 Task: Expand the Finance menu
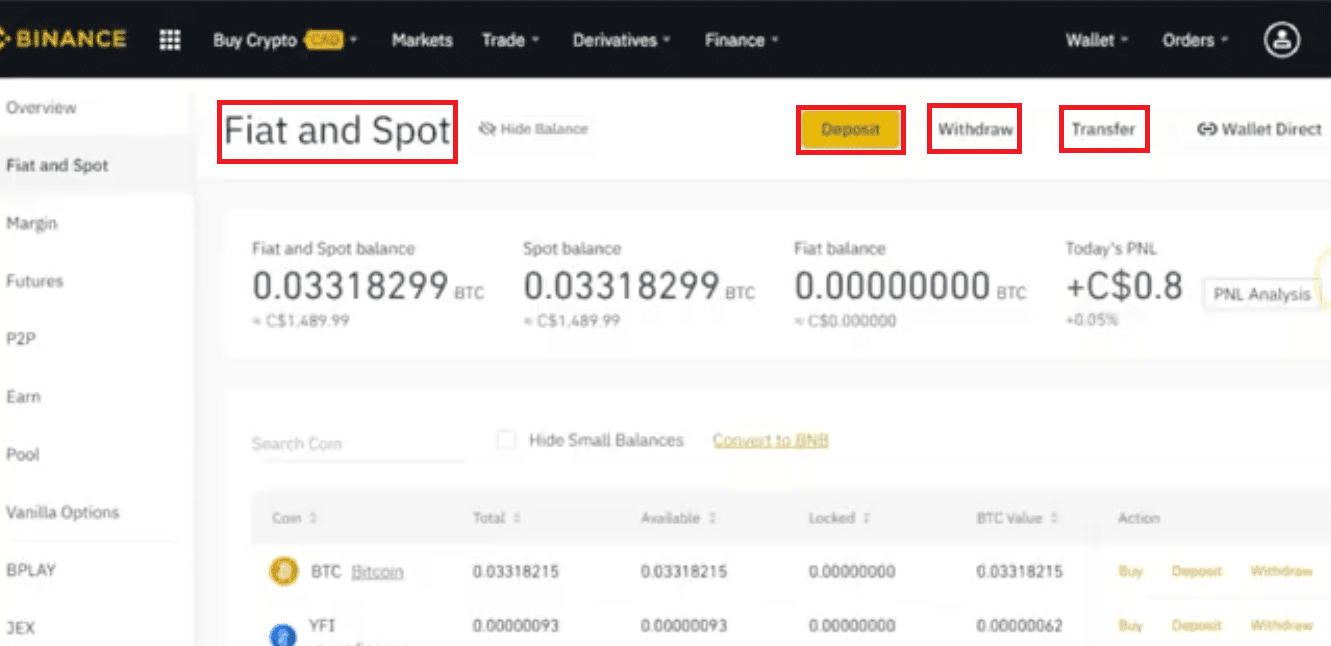[741, 40]
